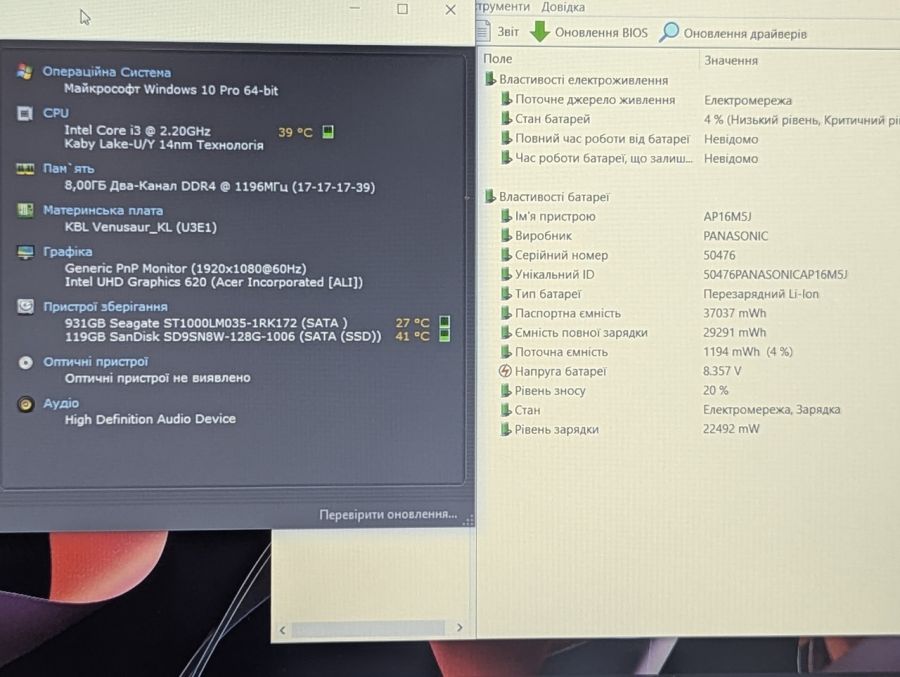
Task: Click the green BIOS update arrow icon
Action: [540, 32]
